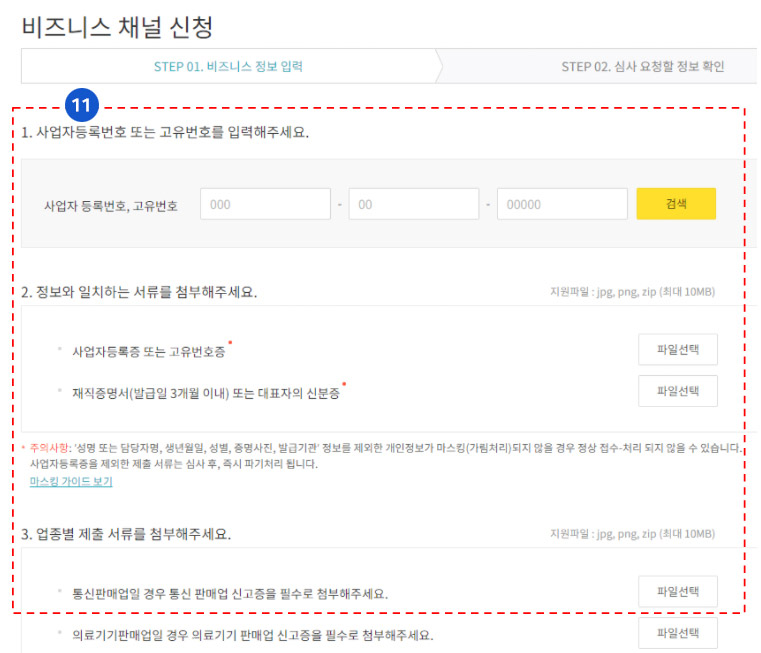The width and height of the screenshot is (761, 653).
Task: Click the last five-digit field (00000)
Action: (561, 204)
